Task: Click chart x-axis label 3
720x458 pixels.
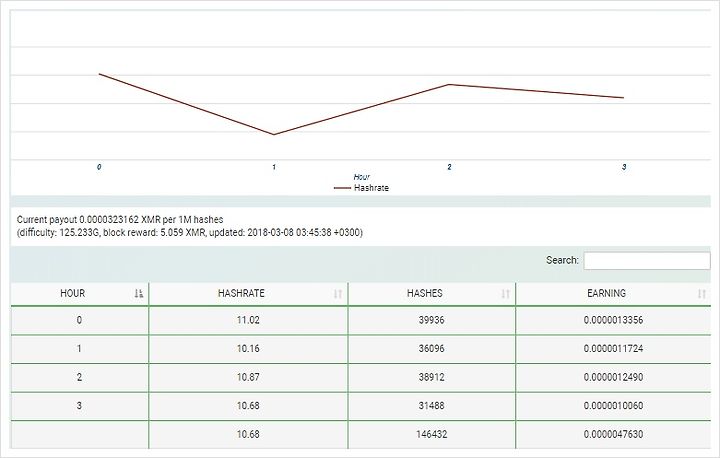Action: (x=624, y=167)
